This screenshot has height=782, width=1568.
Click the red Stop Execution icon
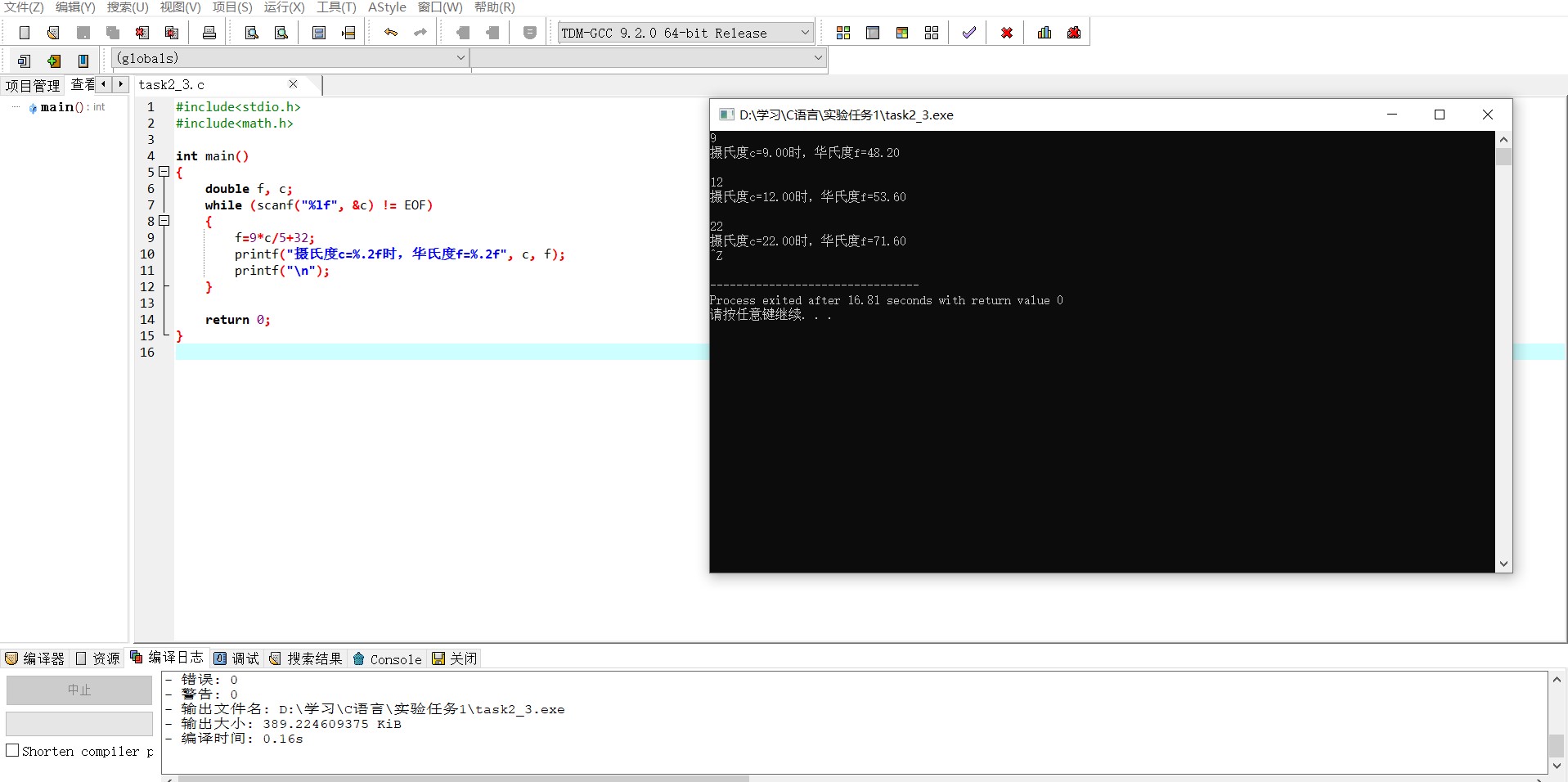(x=1007, y=33)
